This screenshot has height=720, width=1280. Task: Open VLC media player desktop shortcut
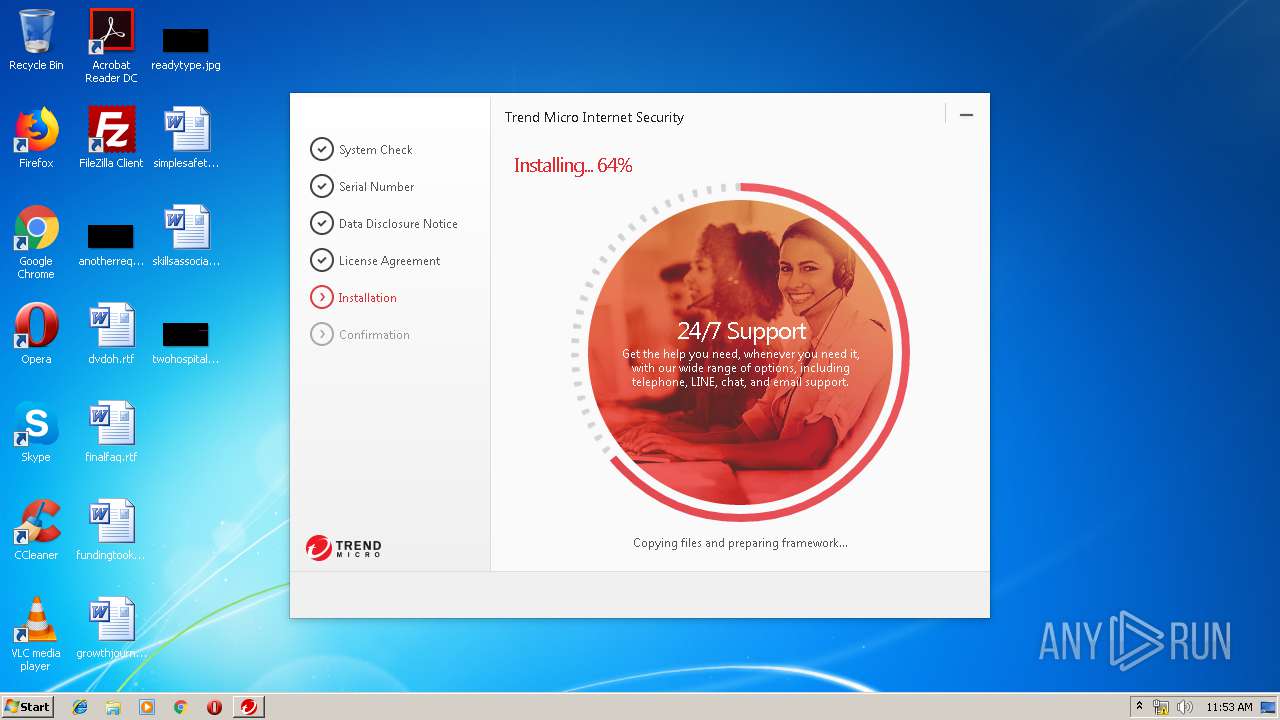[x=36, y=634]
